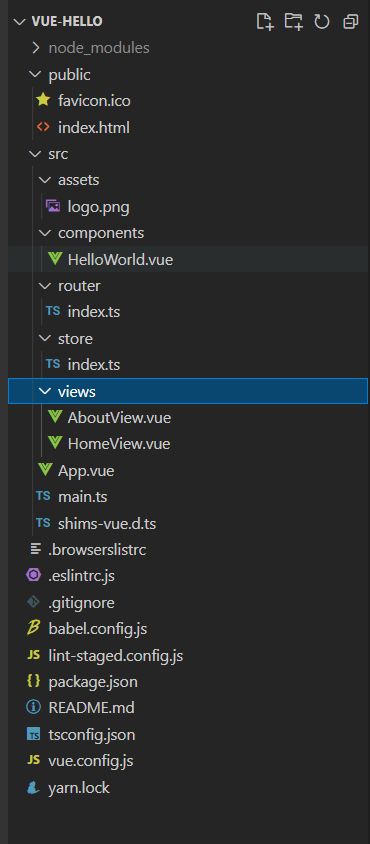Click the Vue icon next to HelloWorld.vue
Viewport: 370px width, 844px height.
tap(55, 259)
